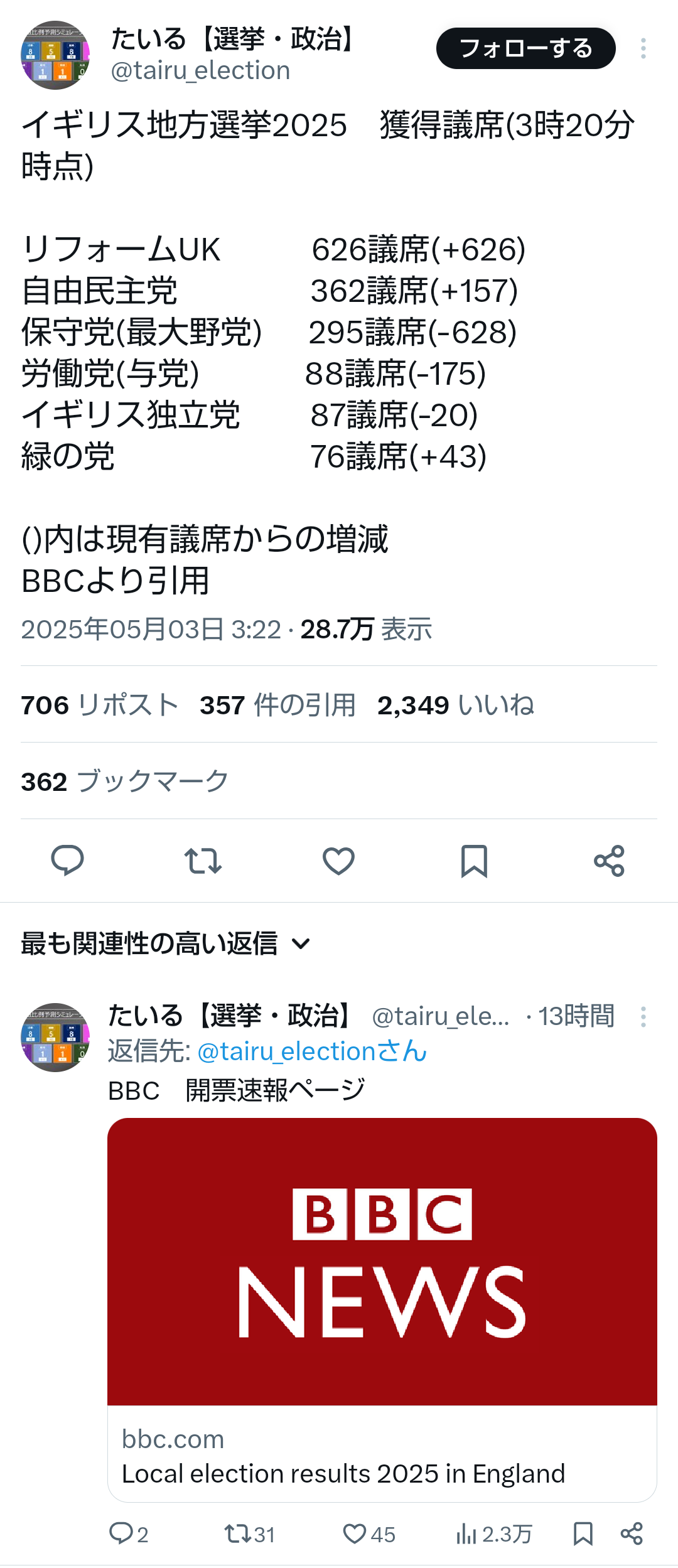Tap the reply icon under the main post
The image size is (678, 1568).
coord(67,861)
